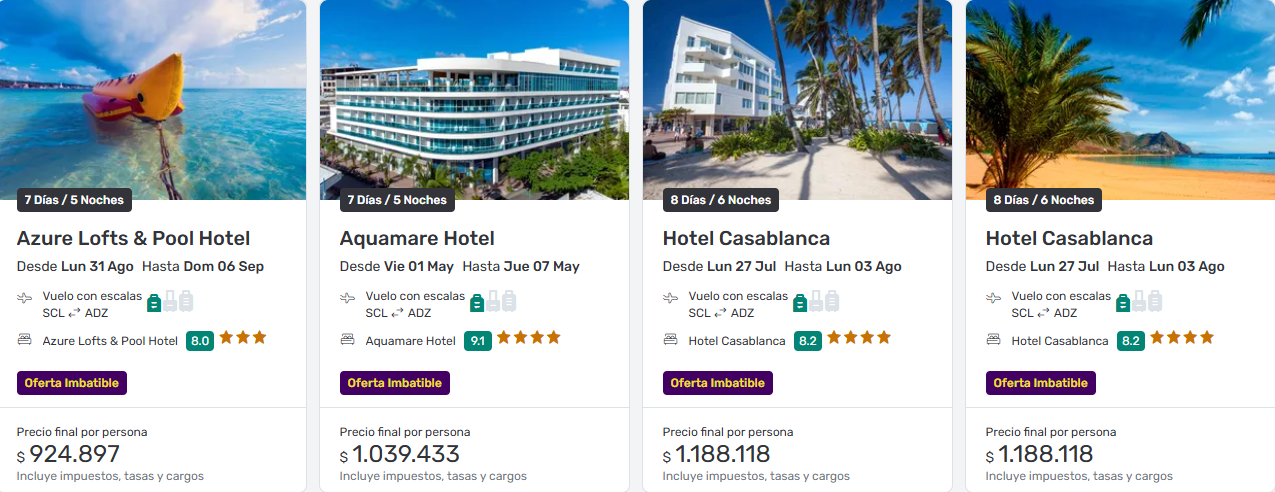Click the bed icon beside Azure Lofts & Pool Hotel
This screenshot has width=1275, height=492.
pos(25,340)
